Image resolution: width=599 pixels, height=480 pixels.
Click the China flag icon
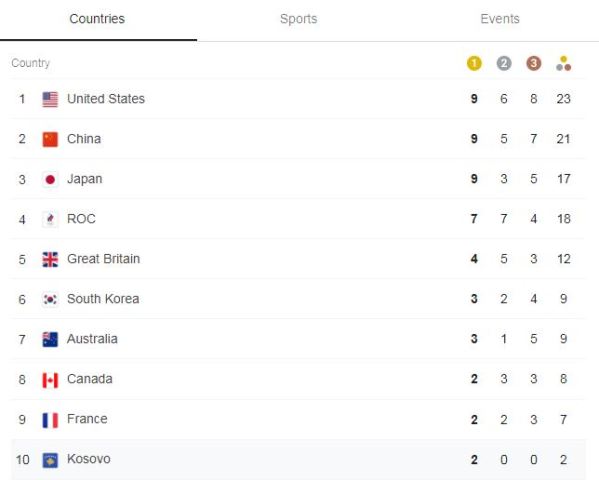50,139
